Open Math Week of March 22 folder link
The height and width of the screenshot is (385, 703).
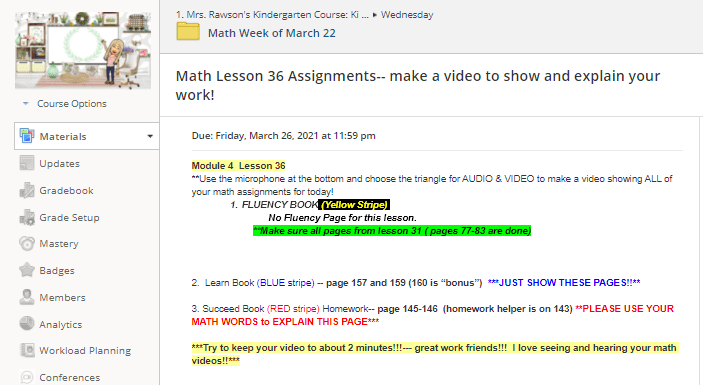click(272, 33)
